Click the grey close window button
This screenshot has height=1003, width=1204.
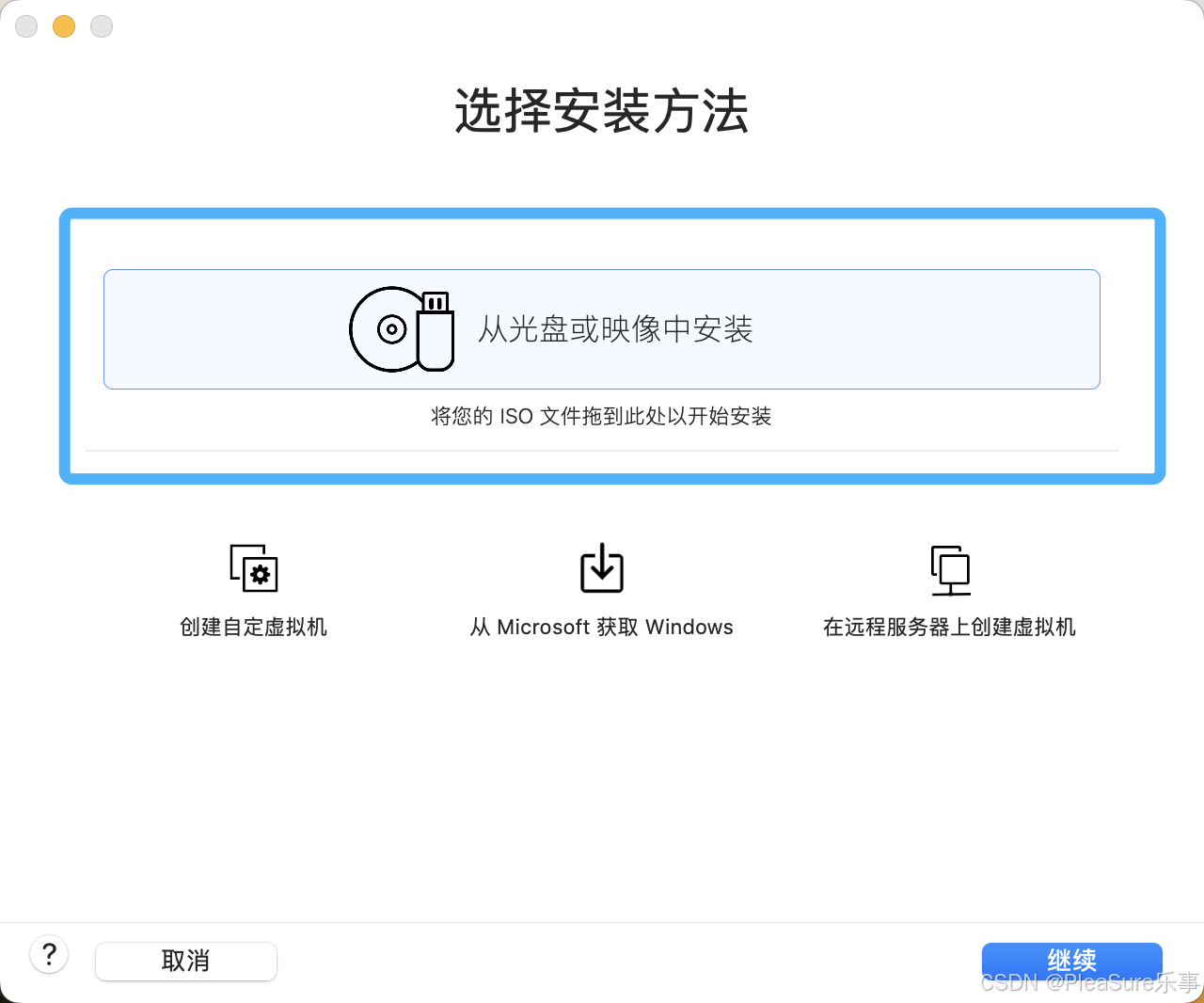tap(26, 26)
